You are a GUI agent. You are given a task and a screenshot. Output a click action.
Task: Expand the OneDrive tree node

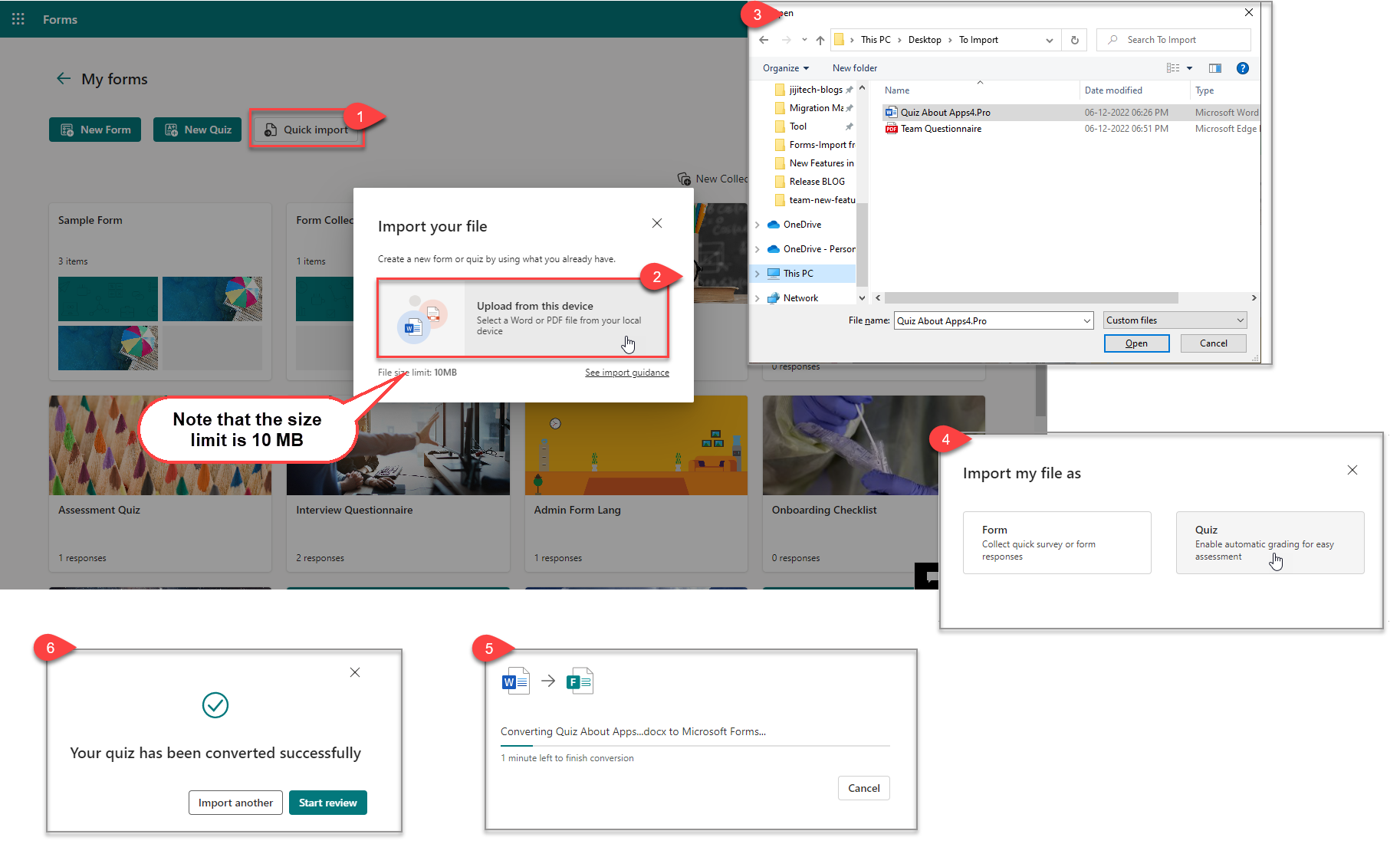[758, 225]
